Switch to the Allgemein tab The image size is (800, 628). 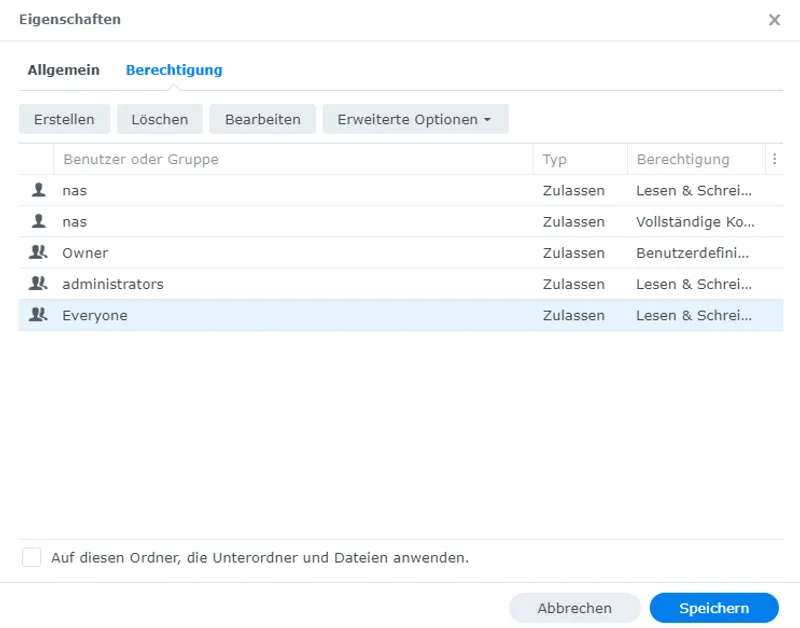[x=63, y=70]
